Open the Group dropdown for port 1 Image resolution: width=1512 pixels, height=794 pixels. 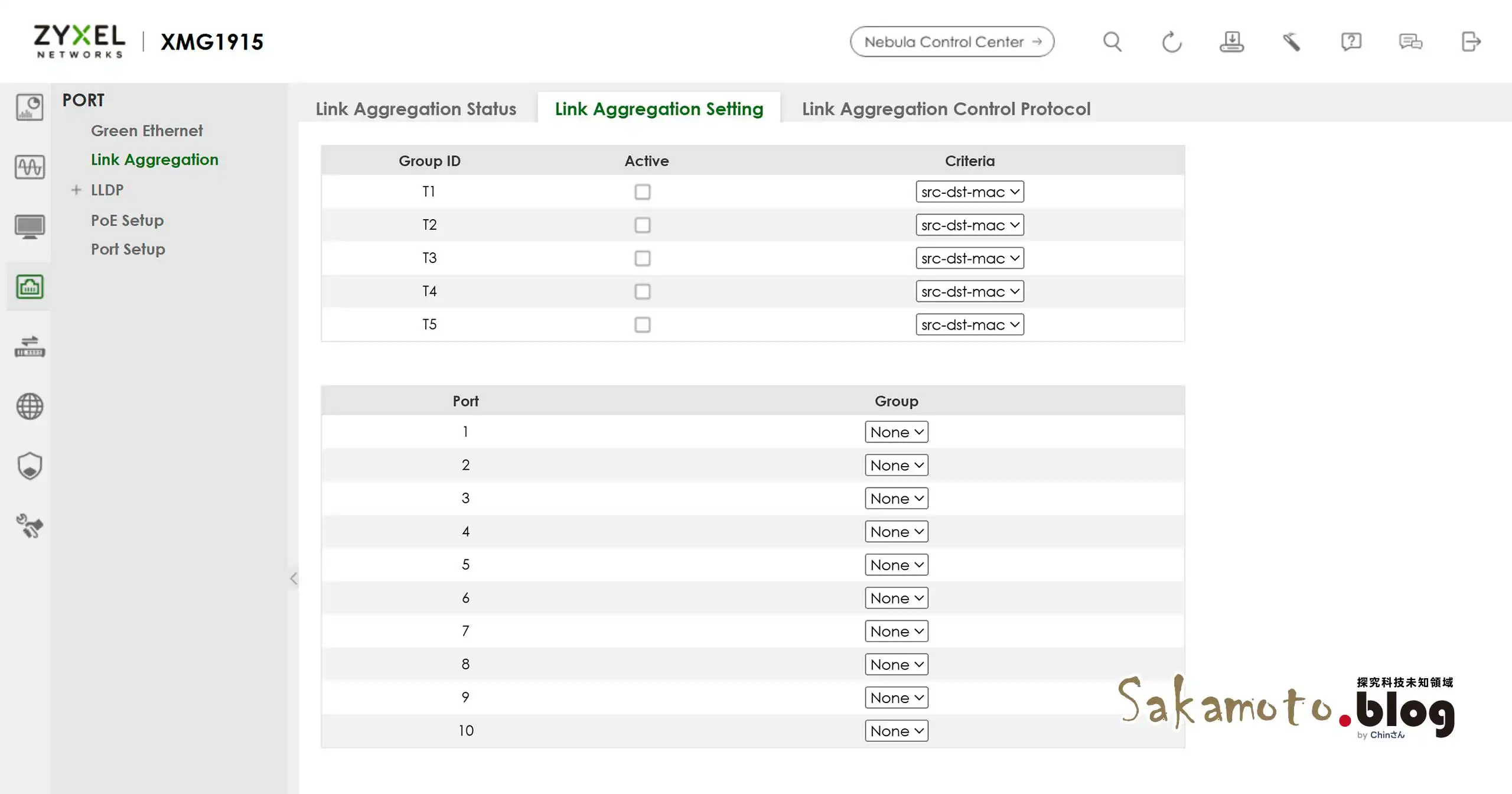[896, 432]
